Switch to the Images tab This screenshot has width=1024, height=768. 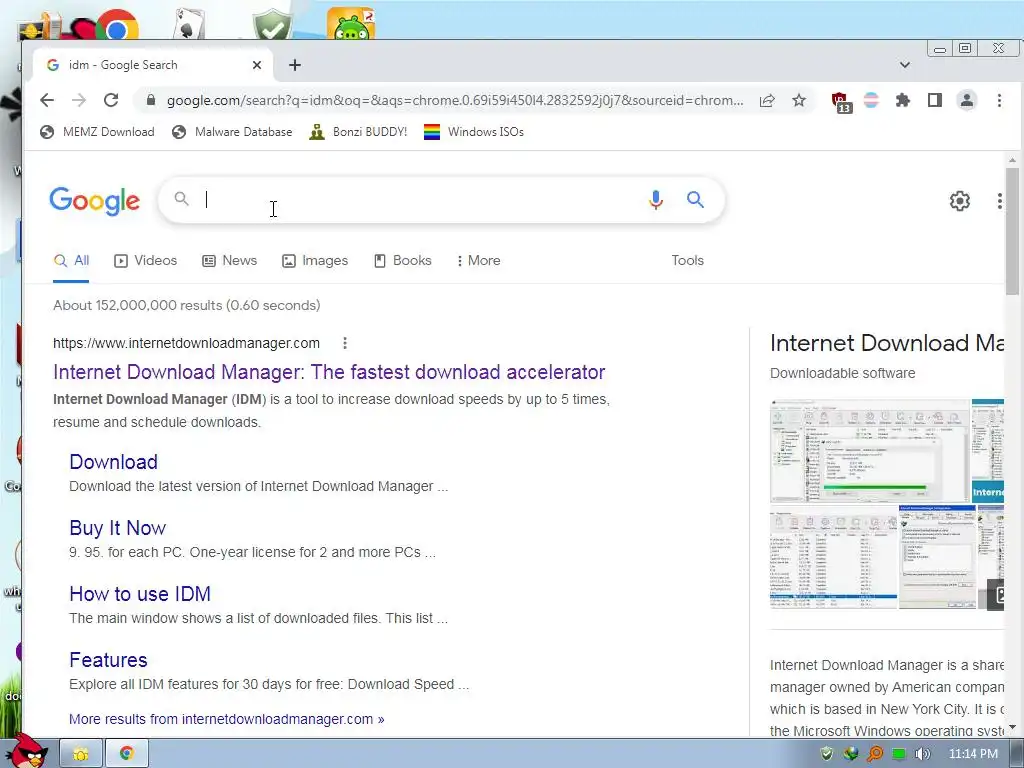pos(315,261)
